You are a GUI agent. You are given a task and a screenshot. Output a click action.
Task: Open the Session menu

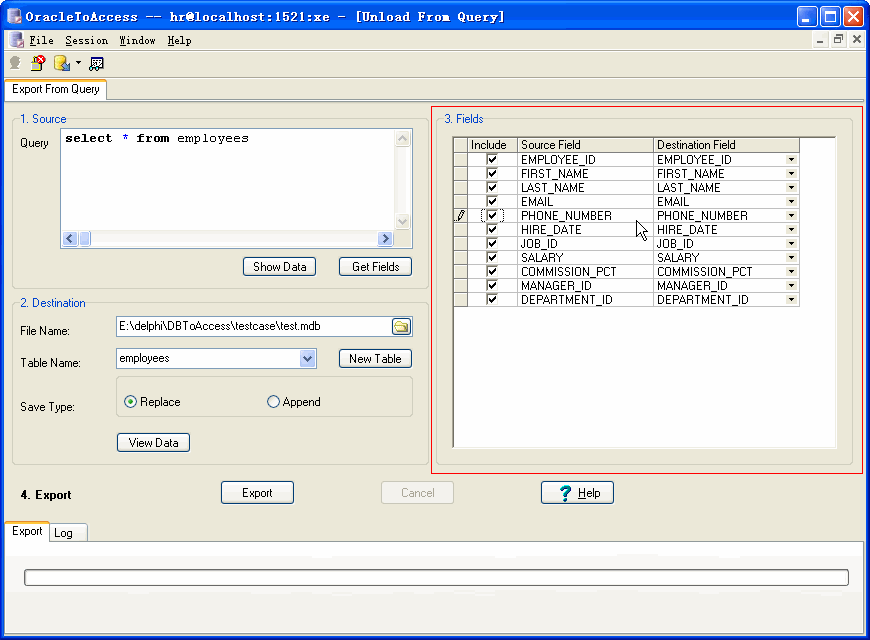pyautogui.click(x=87, y=41)
